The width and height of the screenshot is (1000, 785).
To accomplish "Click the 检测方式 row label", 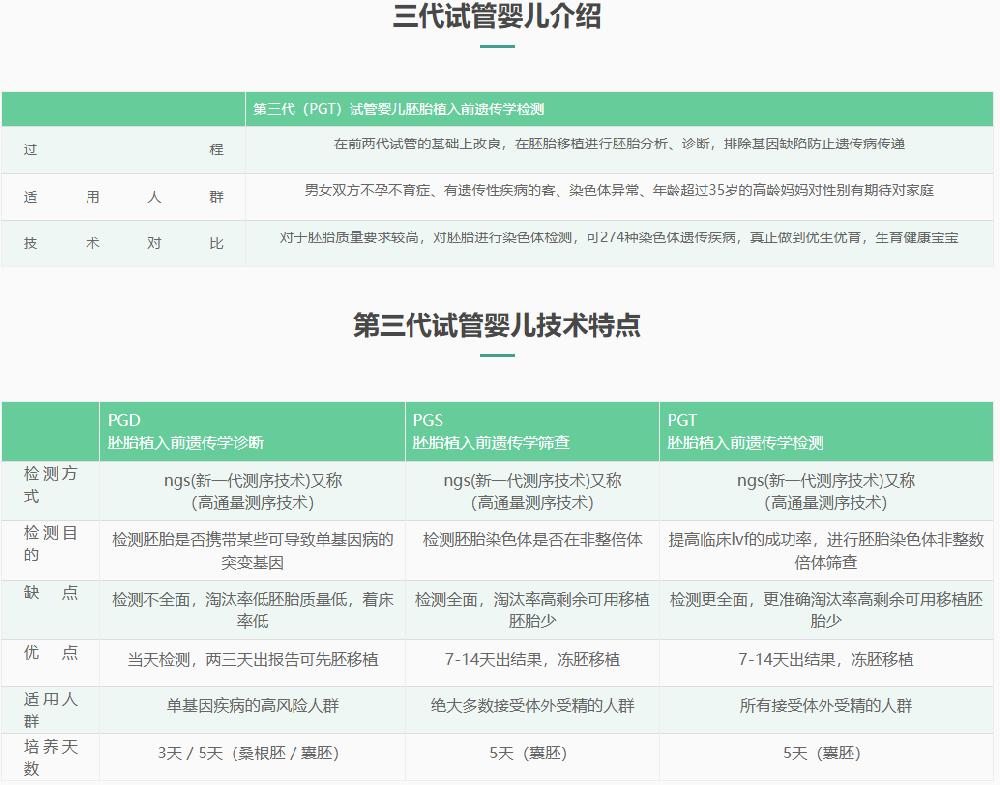I will click(x=50, y=485).
